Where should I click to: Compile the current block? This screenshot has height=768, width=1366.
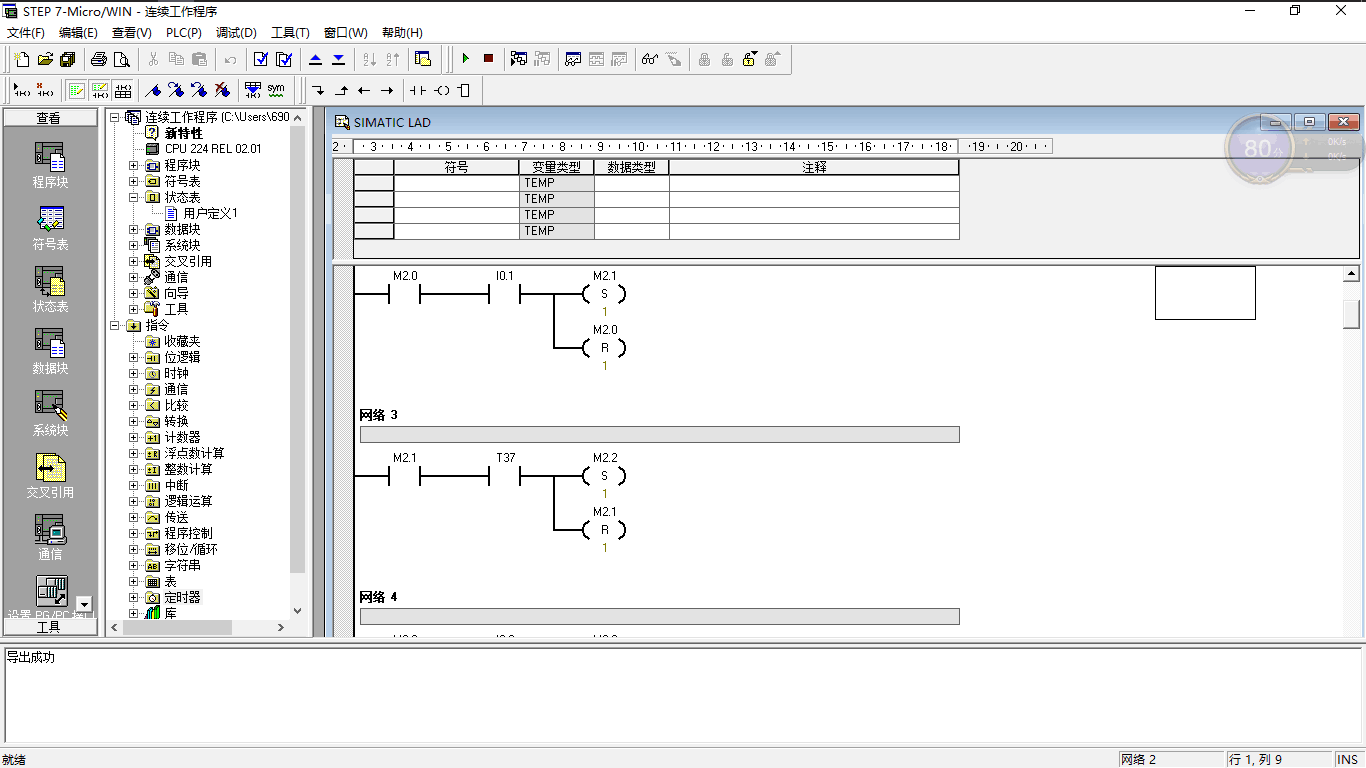[x=261, y=59]
